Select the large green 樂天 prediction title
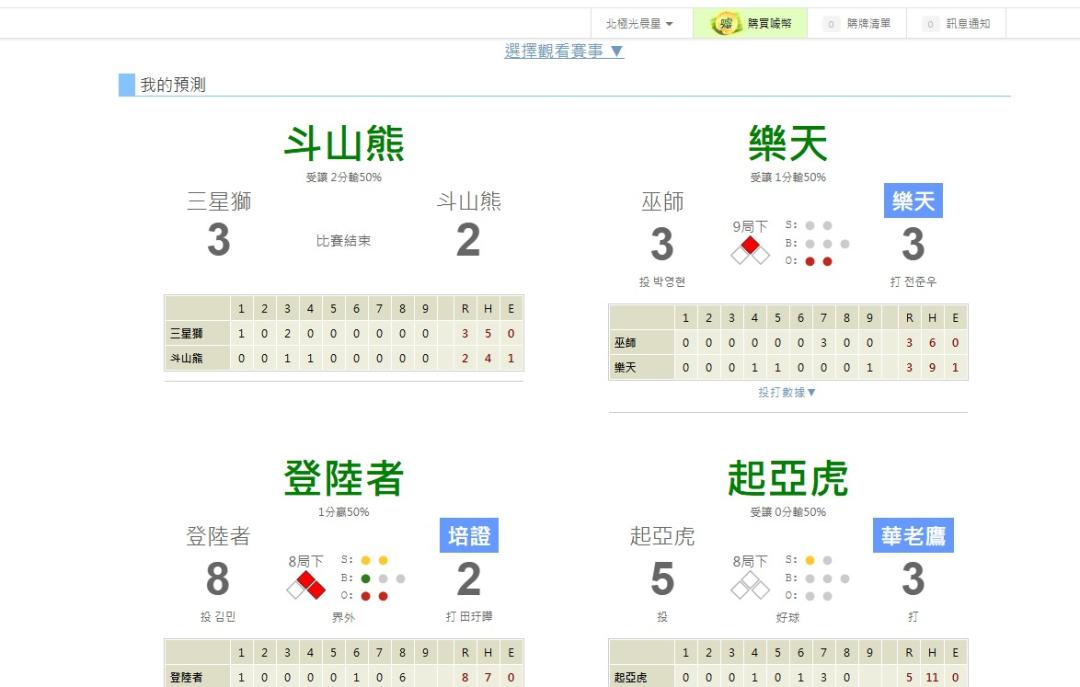The image size is (1080, 687). [788, 143]
